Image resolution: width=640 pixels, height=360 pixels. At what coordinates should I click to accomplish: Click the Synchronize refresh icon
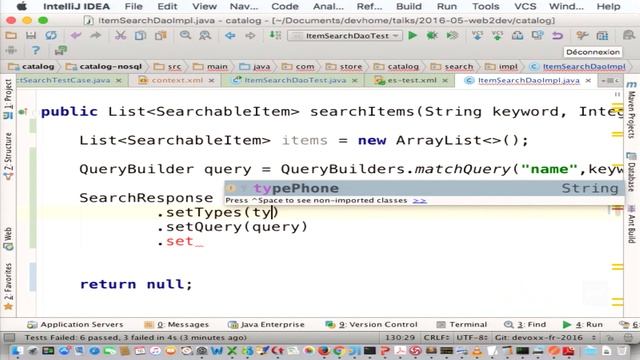[51, 36]
